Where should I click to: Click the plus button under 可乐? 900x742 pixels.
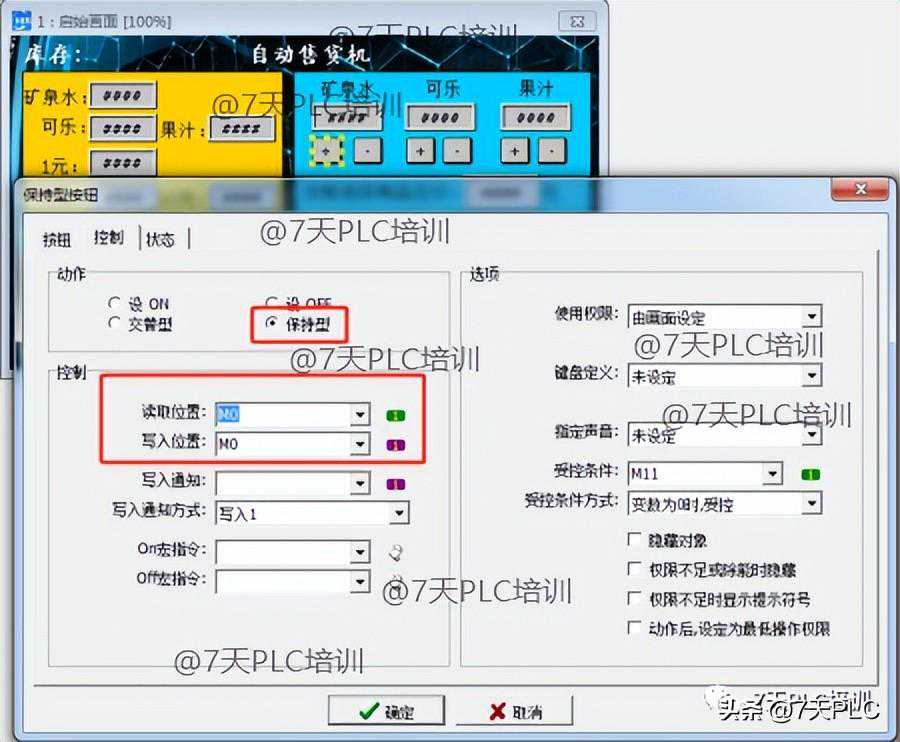point(419,150)
